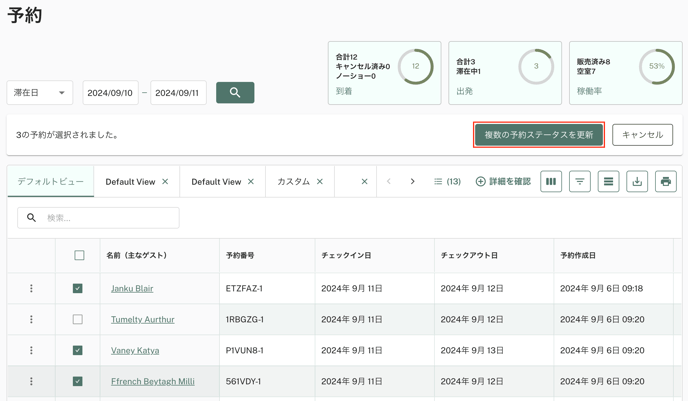This screenshot has width=688, height=401.
Task: Switch to the デフォルトビュー tab
Action: pyautogui.click(x=50, y=182)
